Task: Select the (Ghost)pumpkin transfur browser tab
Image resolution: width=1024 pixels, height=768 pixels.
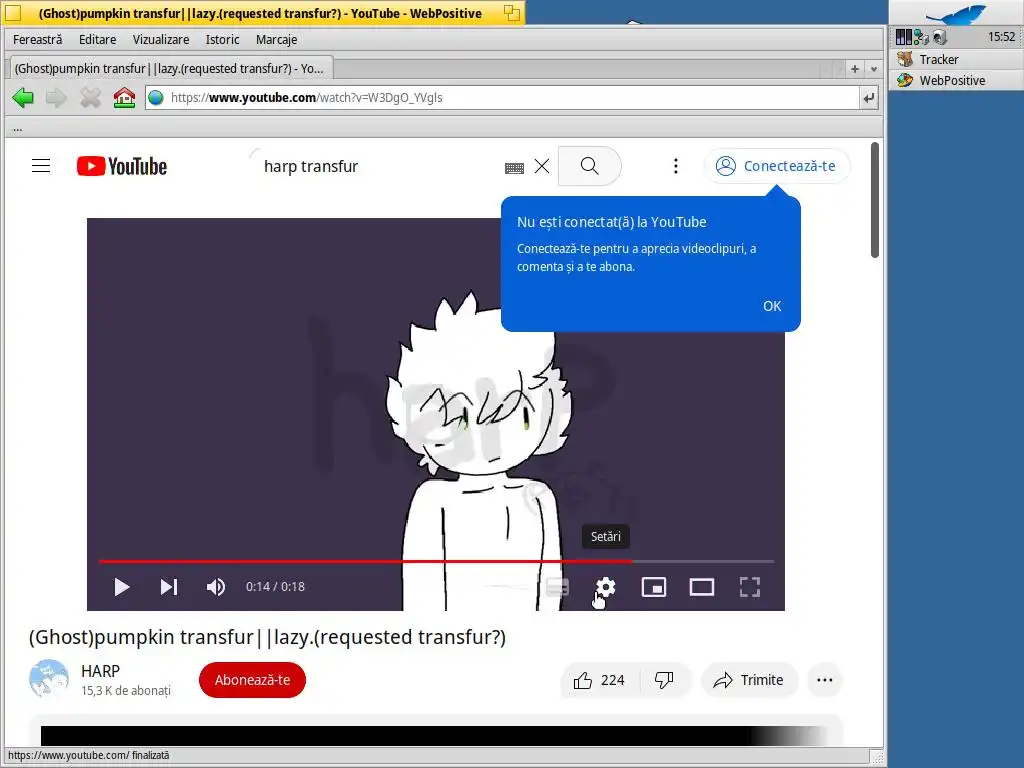Action: coord(170,69)
